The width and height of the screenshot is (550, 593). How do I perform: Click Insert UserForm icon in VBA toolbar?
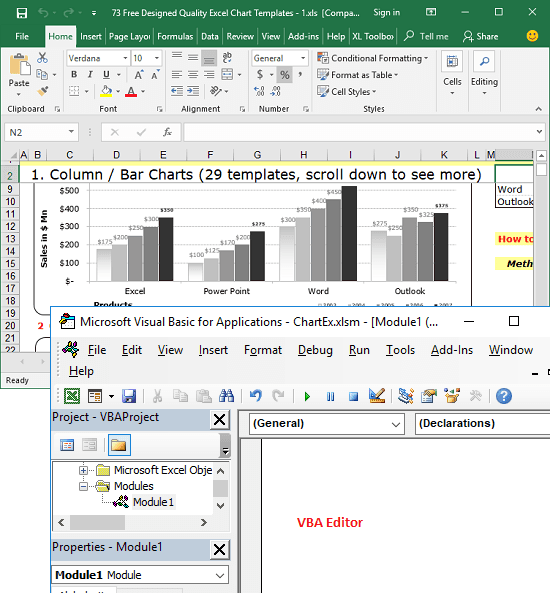click(95, 396)
